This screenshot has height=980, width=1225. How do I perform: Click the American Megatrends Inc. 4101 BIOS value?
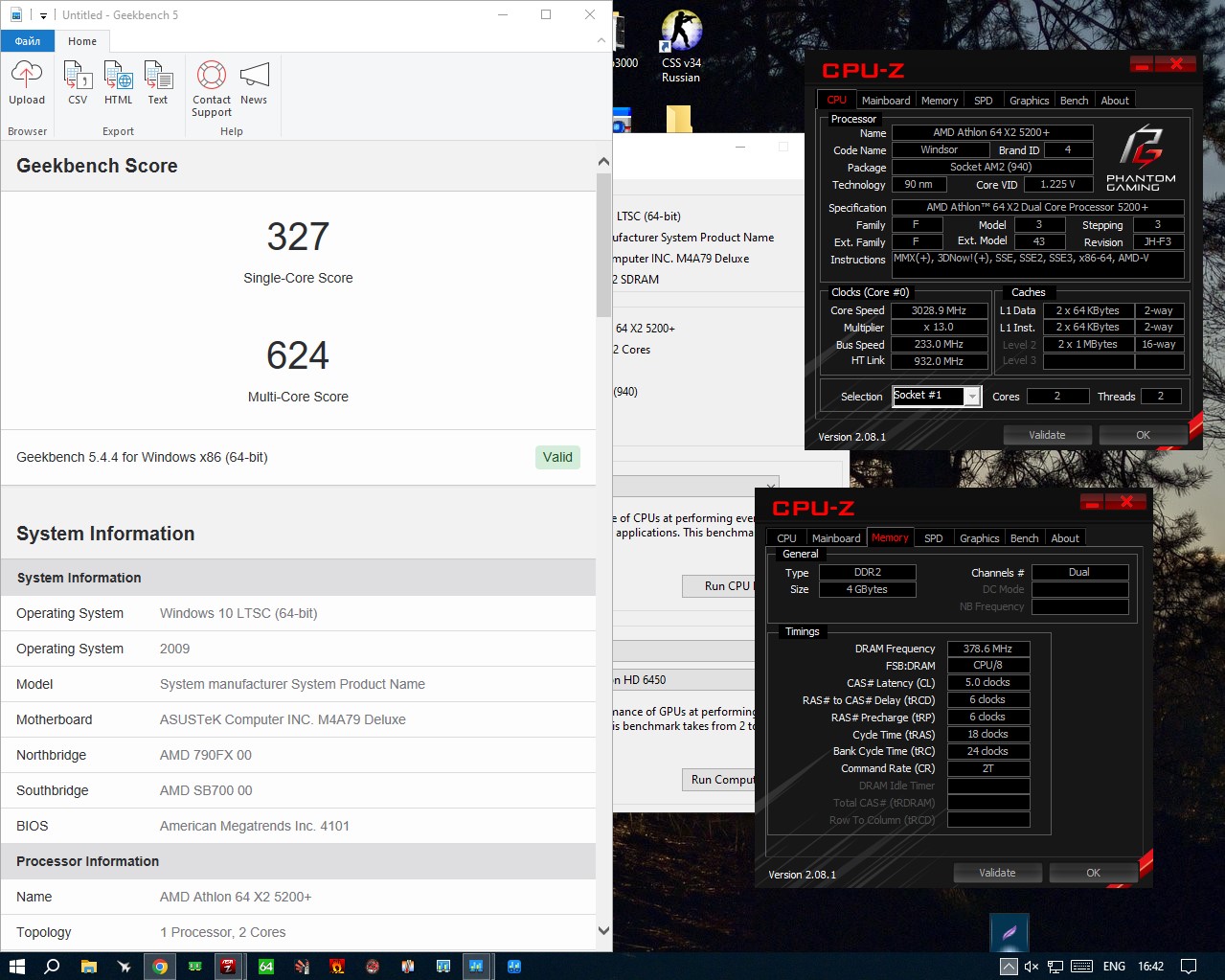click(255, 826)
